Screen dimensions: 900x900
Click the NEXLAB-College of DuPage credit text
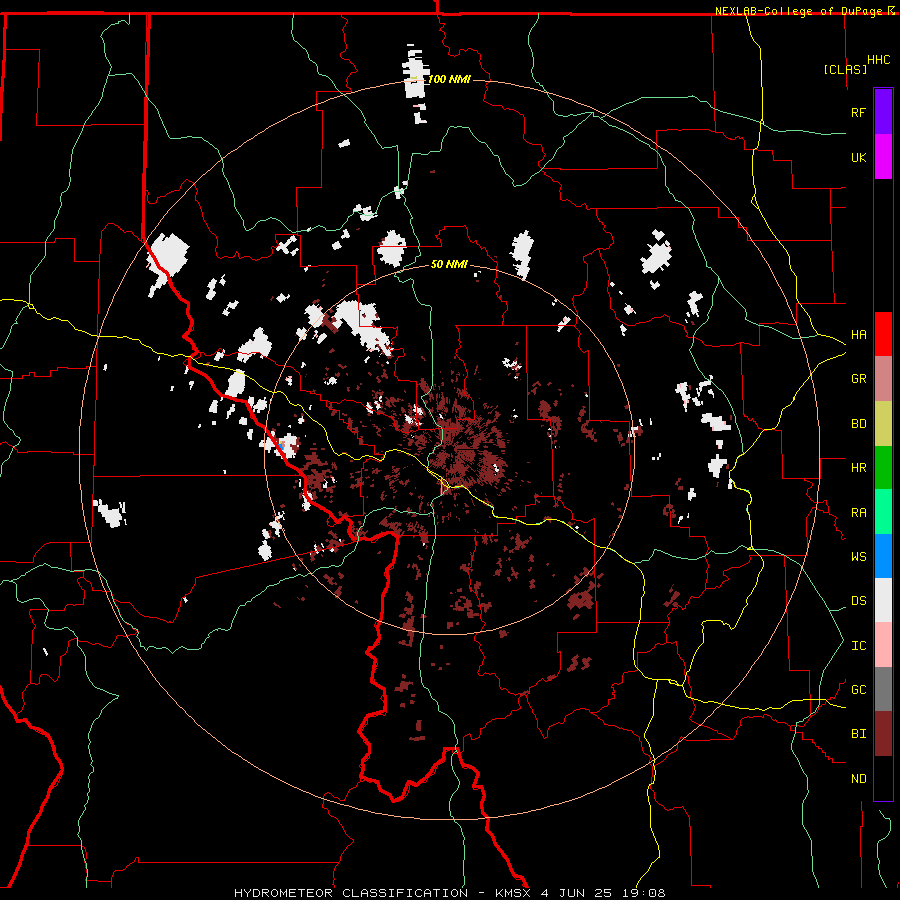(800, 11)
